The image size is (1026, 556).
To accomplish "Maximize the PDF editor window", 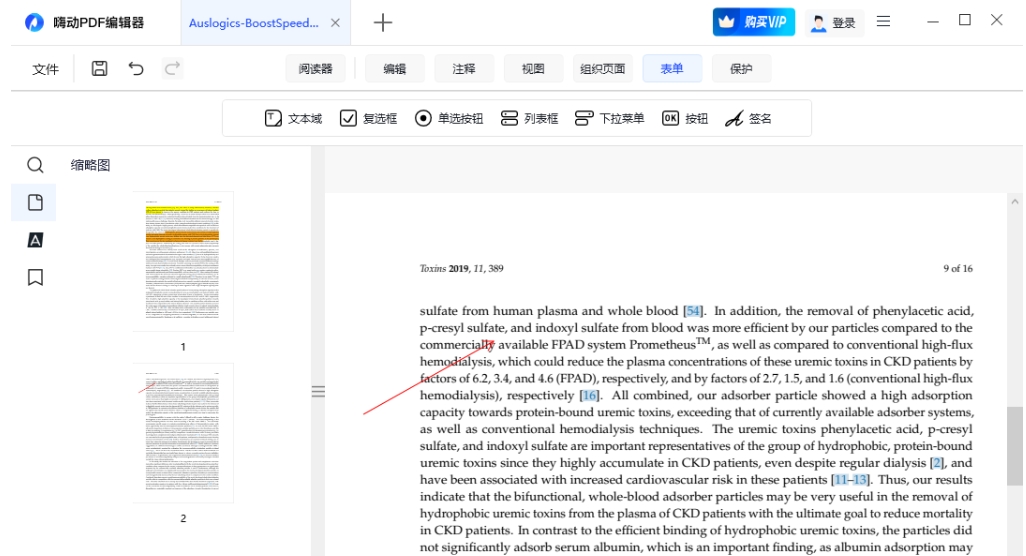I will click(x=964, y=20).
